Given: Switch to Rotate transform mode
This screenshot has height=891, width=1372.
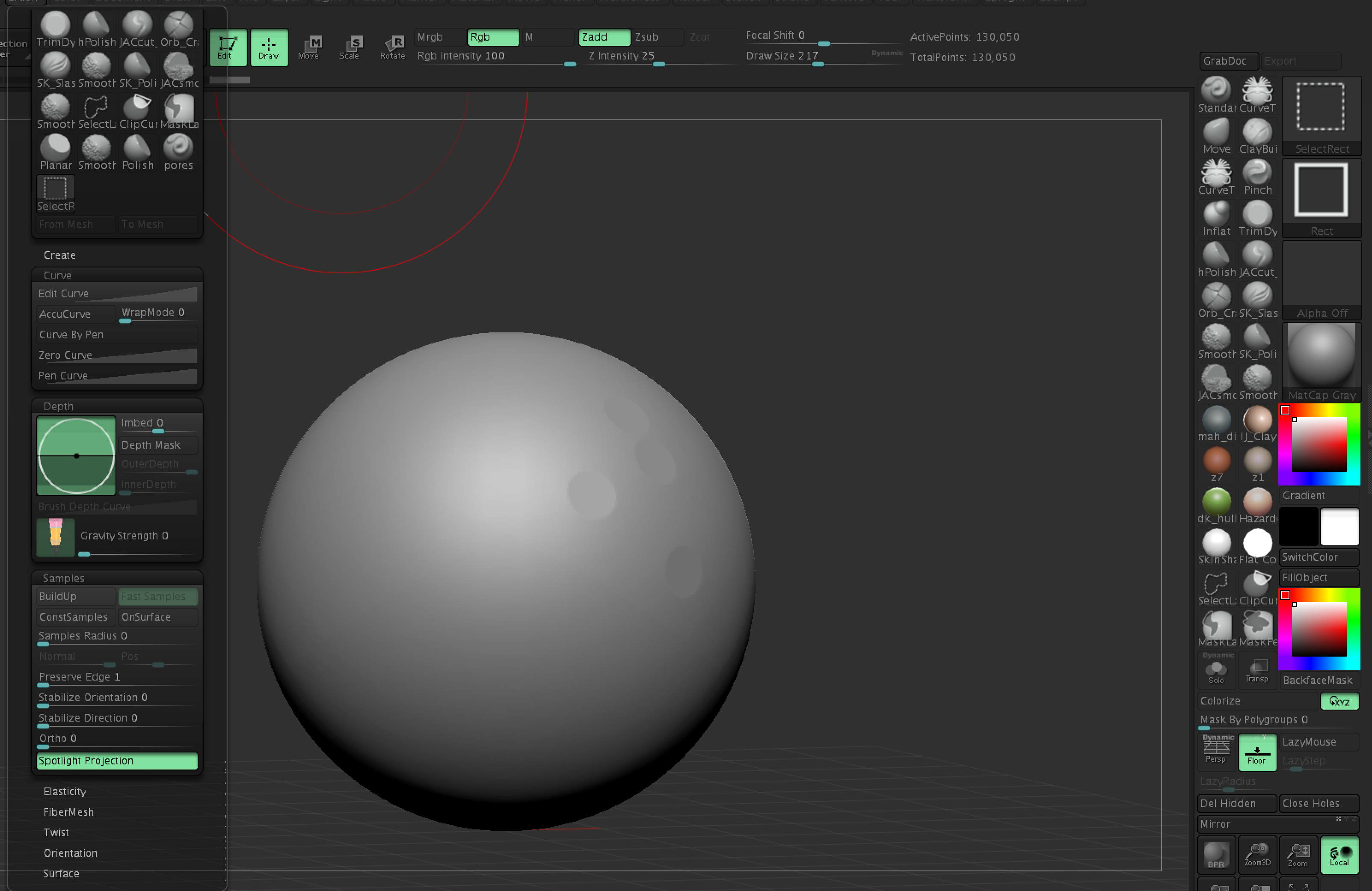Looking at the screenshot, I should point(393,47).
